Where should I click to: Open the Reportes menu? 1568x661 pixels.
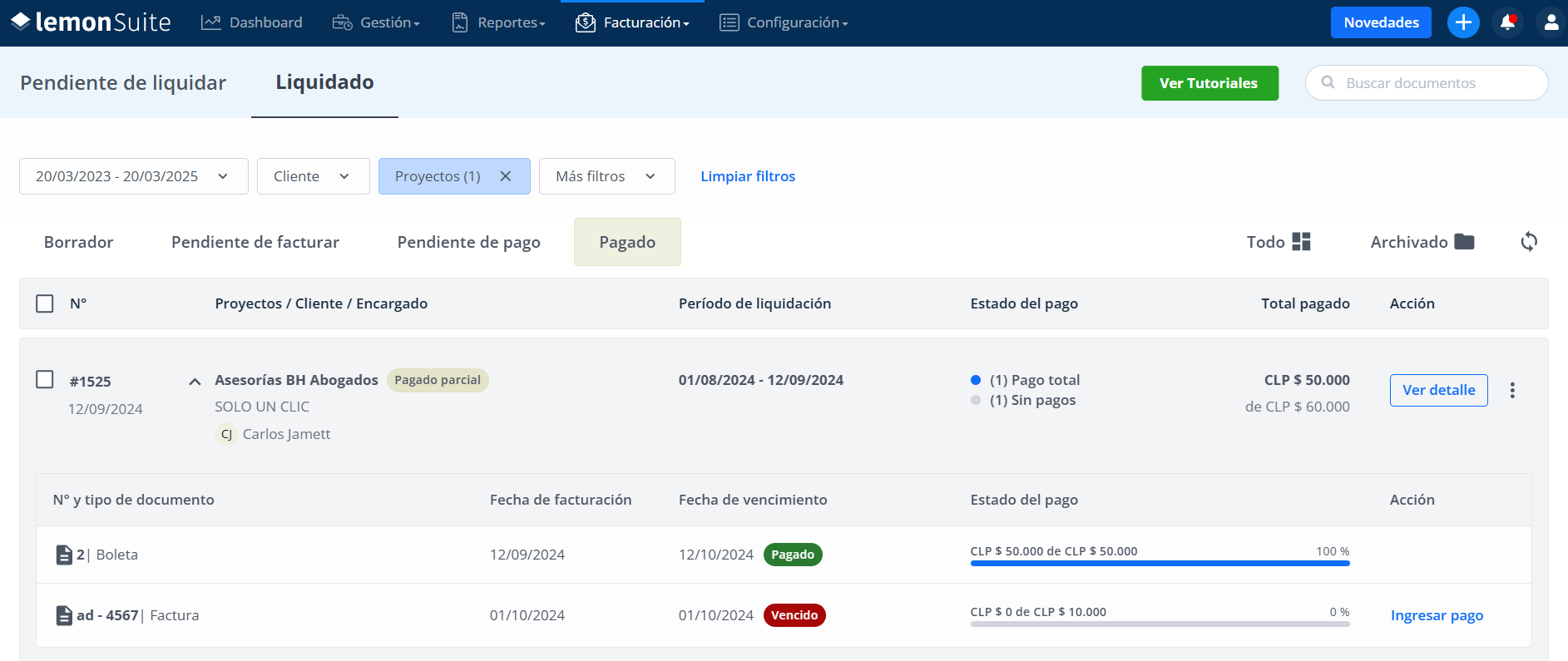pos(499,22)
